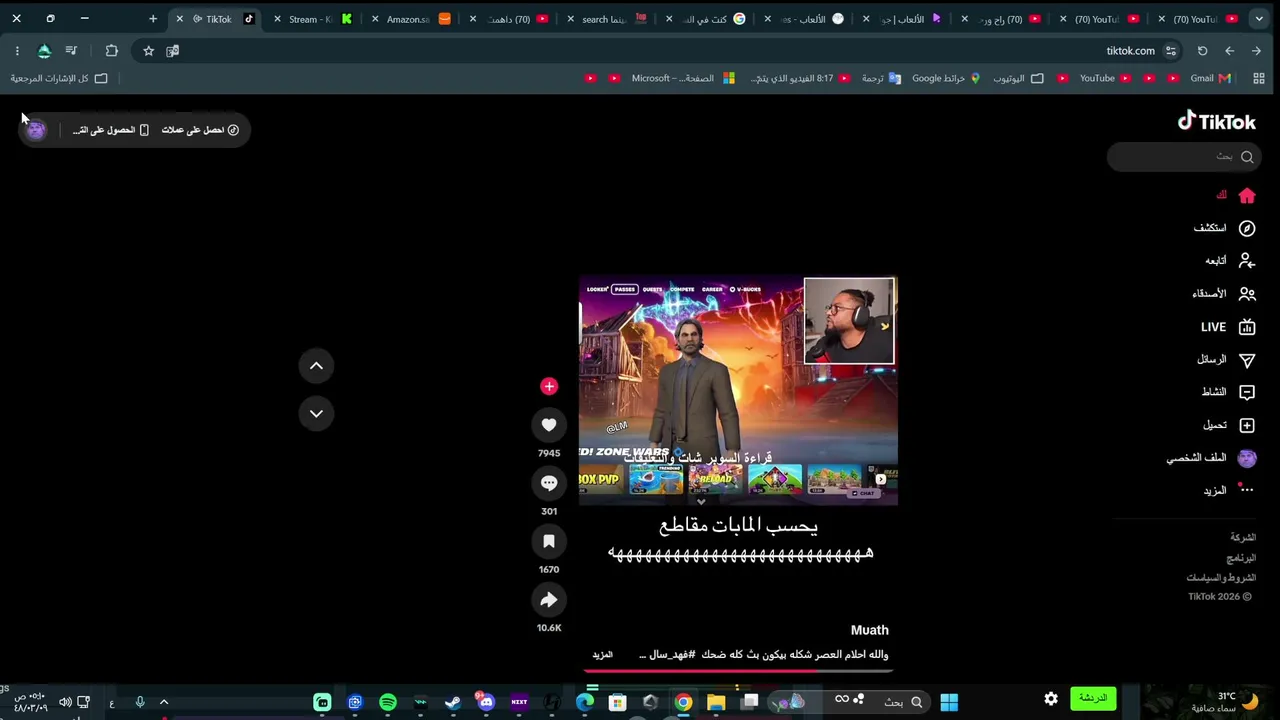Reload the page

[x=1202, y=51]
